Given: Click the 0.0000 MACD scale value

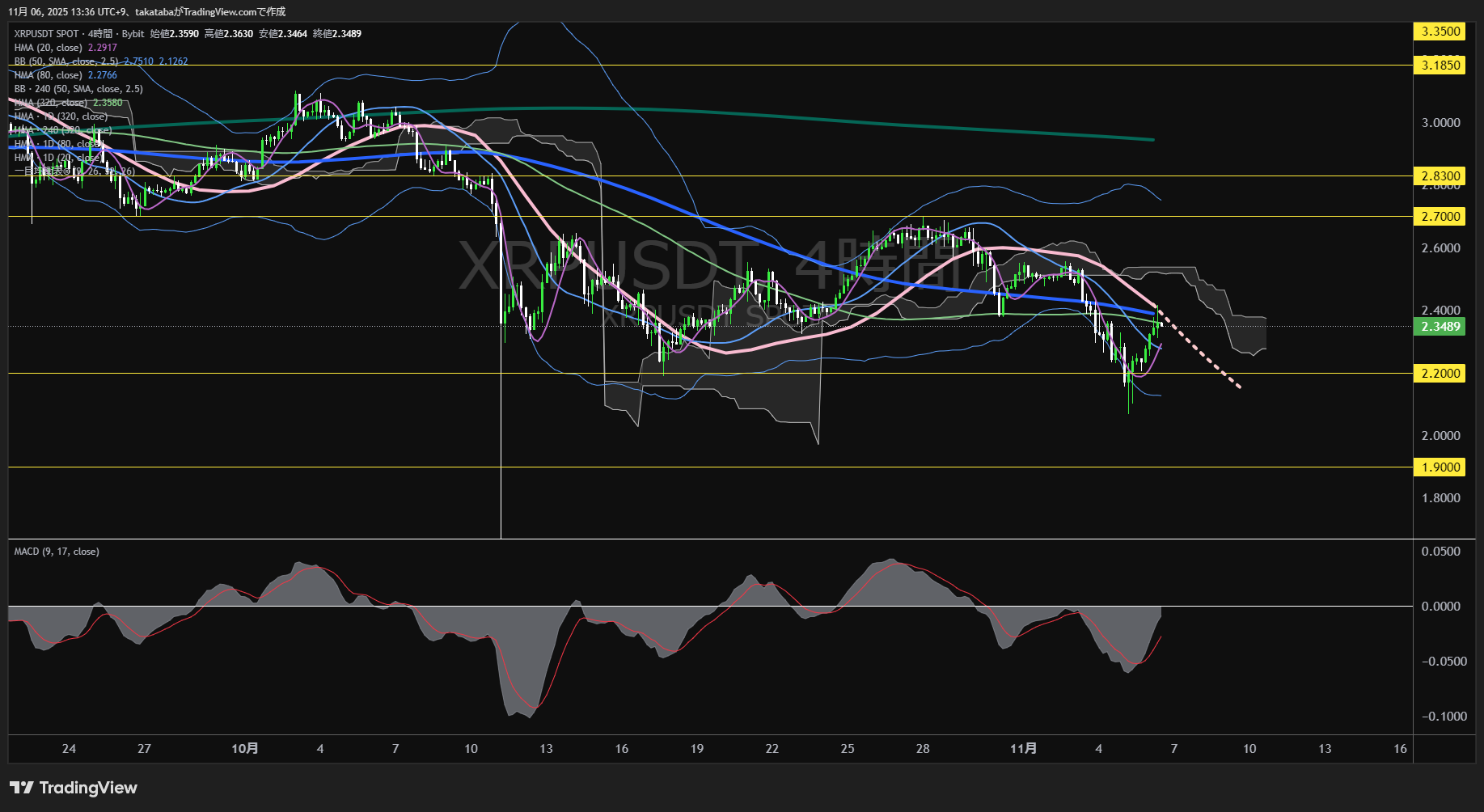Looking at the screenshot, I should (1440, 607).
